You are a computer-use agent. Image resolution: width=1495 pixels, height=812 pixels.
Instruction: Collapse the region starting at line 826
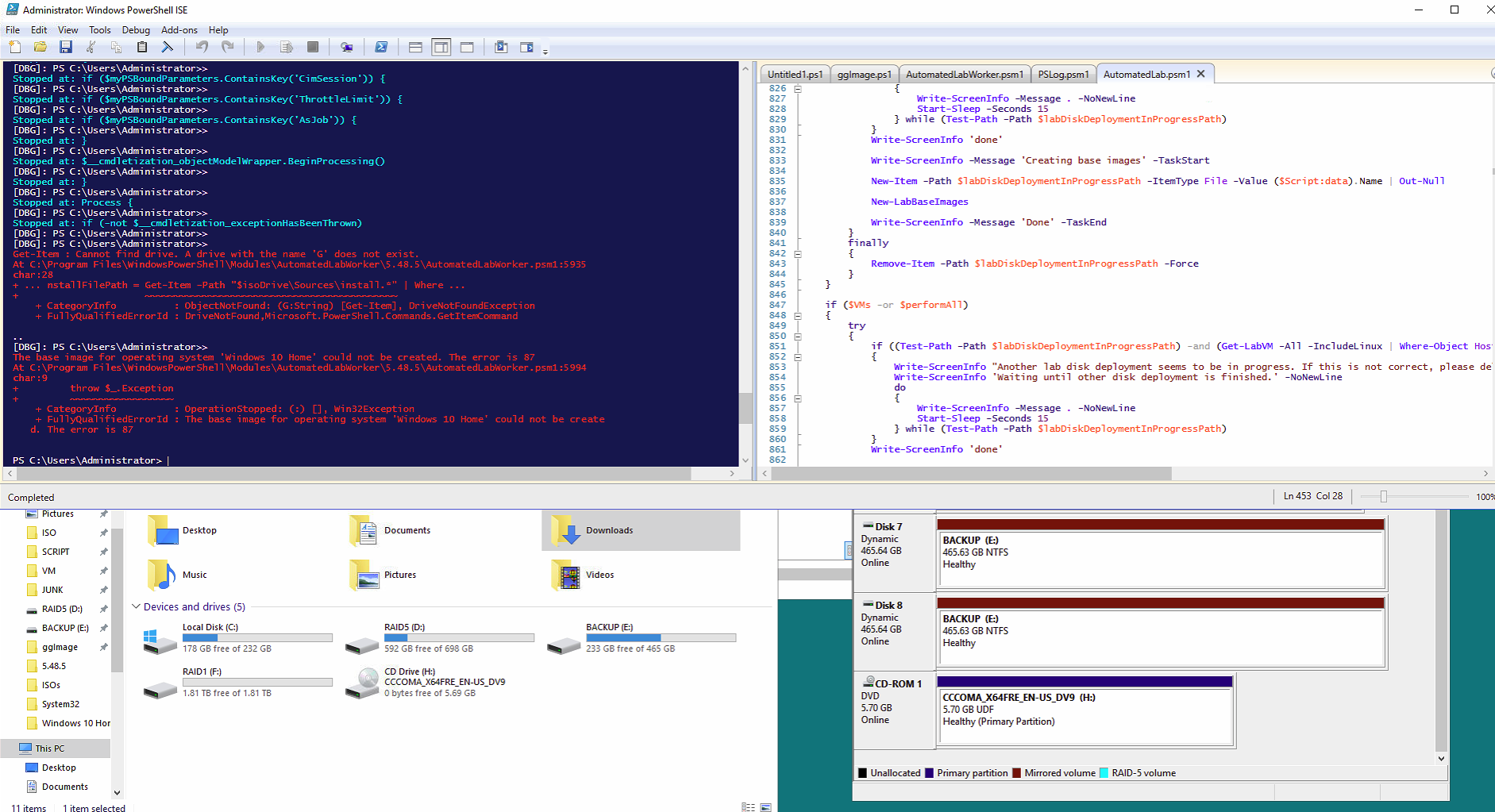point(797,88)
